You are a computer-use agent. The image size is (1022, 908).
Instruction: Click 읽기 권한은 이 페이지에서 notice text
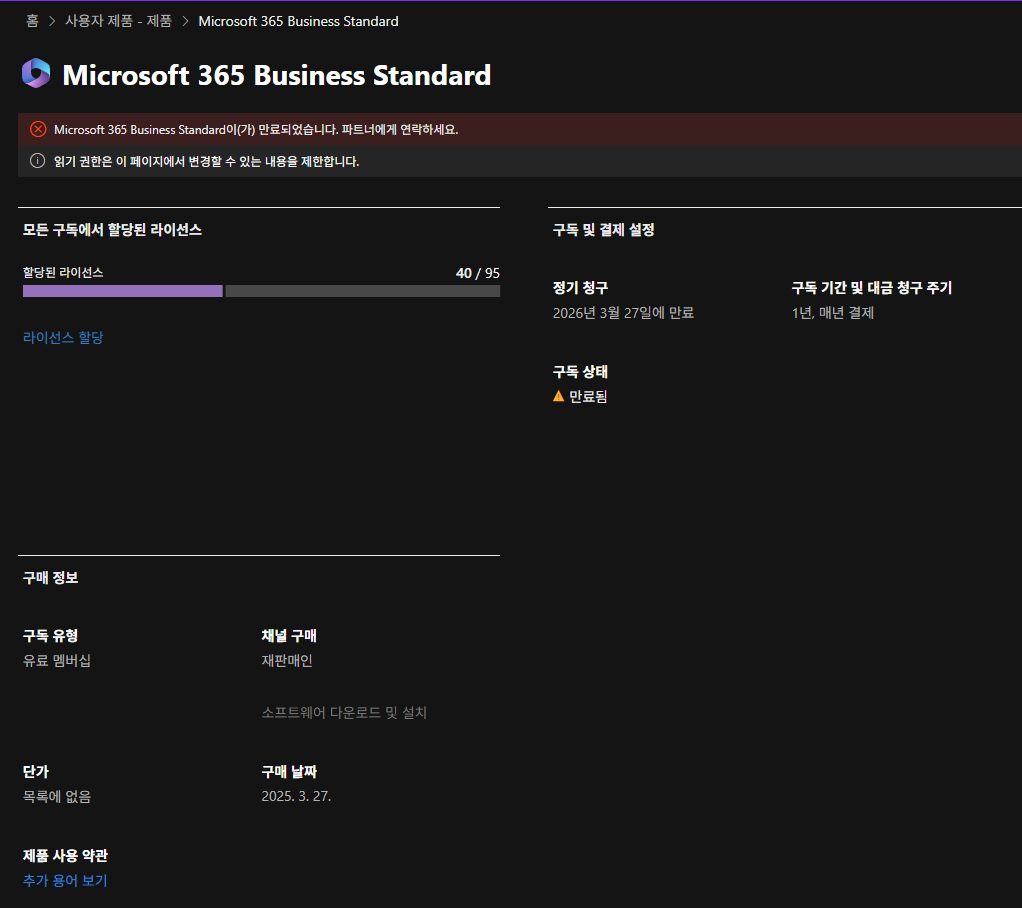click(x=206, y=162)
